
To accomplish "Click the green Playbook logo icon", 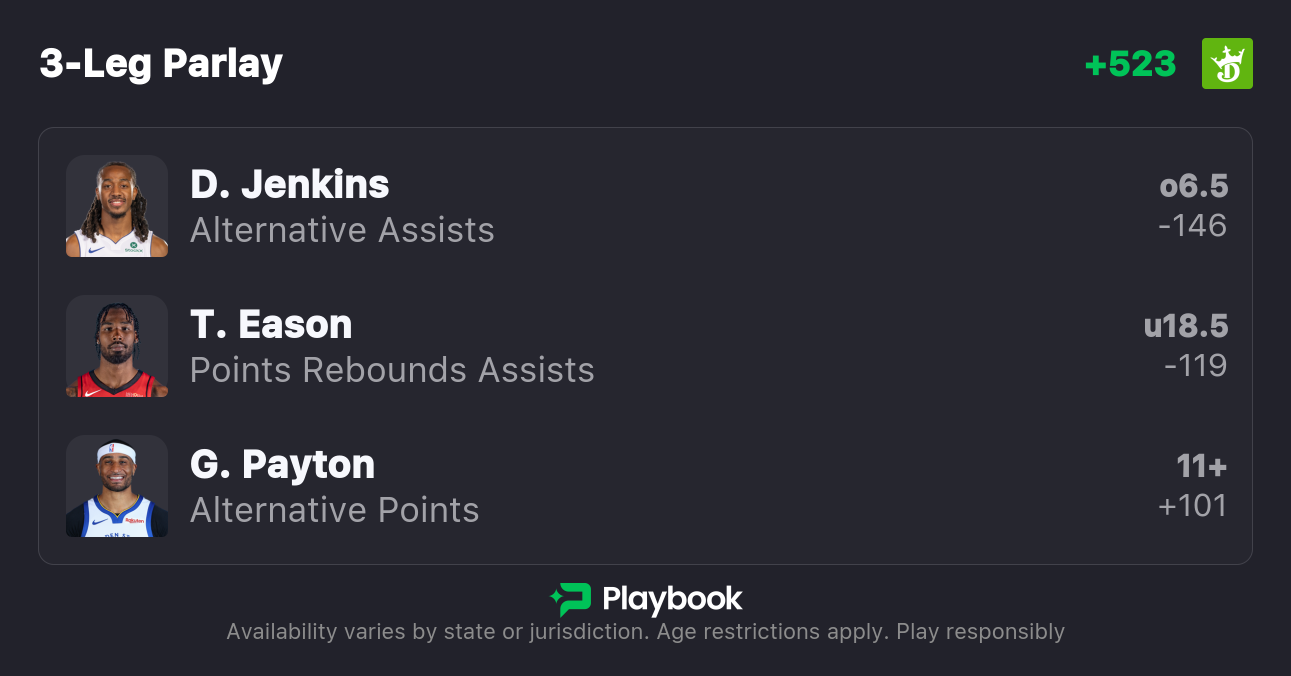I will 570,599.
